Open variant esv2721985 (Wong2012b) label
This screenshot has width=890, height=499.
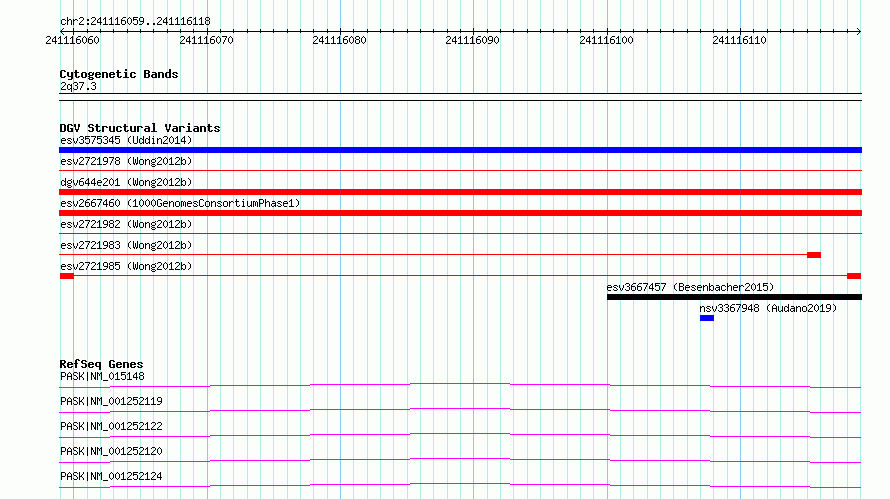pos(126,266)
